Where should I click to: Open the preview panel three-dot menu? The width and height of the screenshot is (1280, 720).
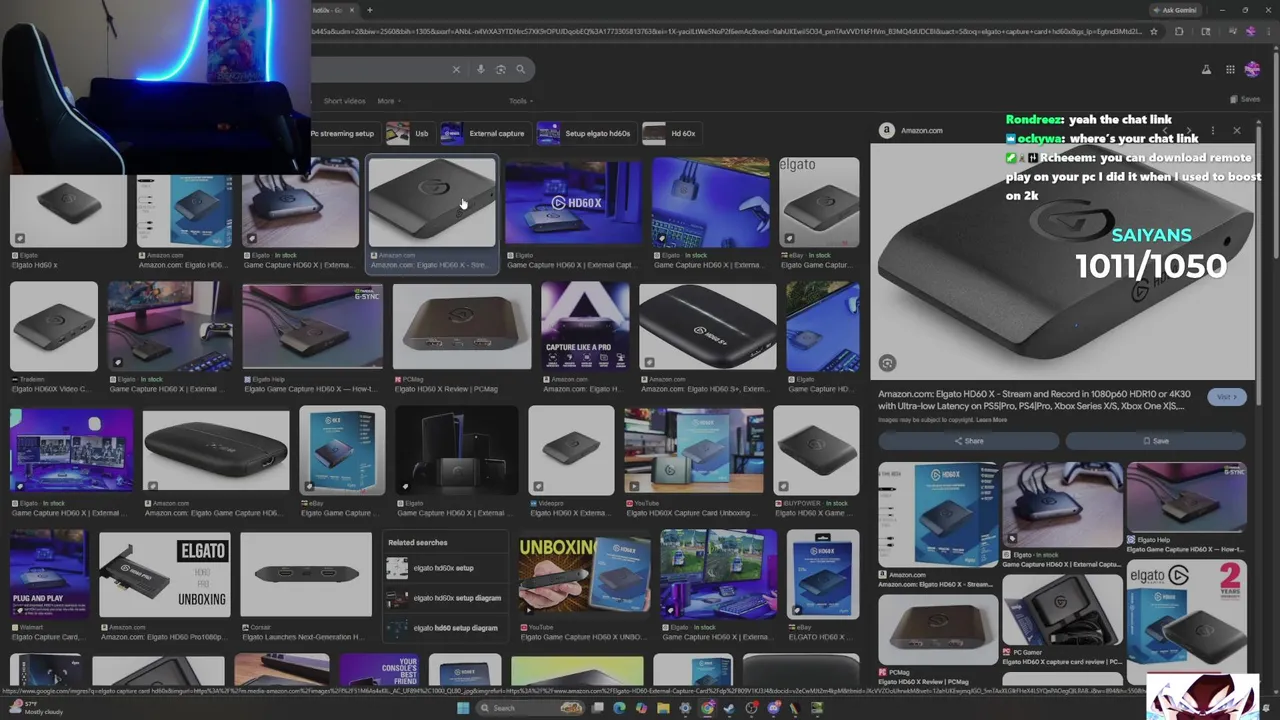[1212, 130]
